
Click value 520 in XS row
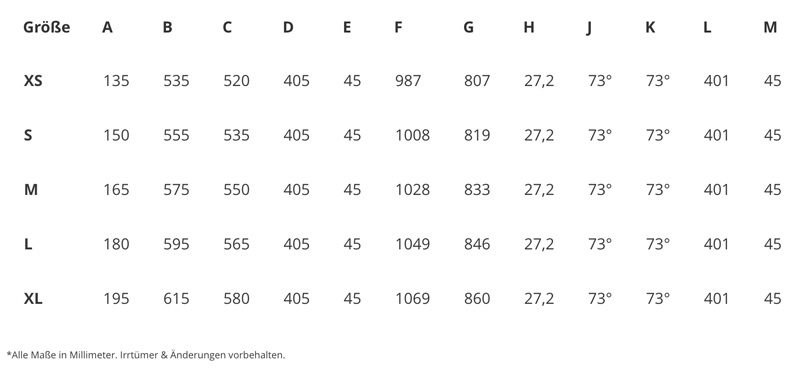point(236,81)
